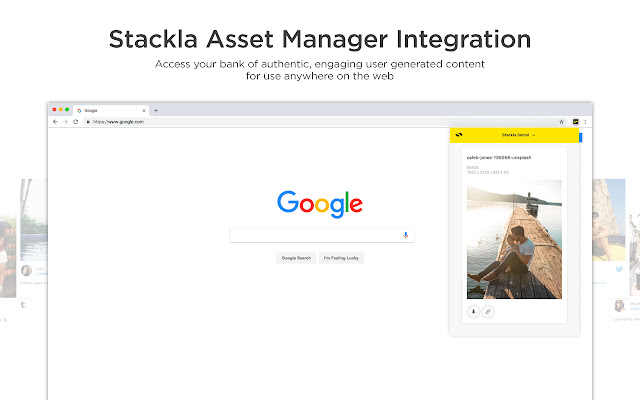This screenshot has width=640, height=400.
Task: Open a new tab with plus button
Action: coord(156,111)
